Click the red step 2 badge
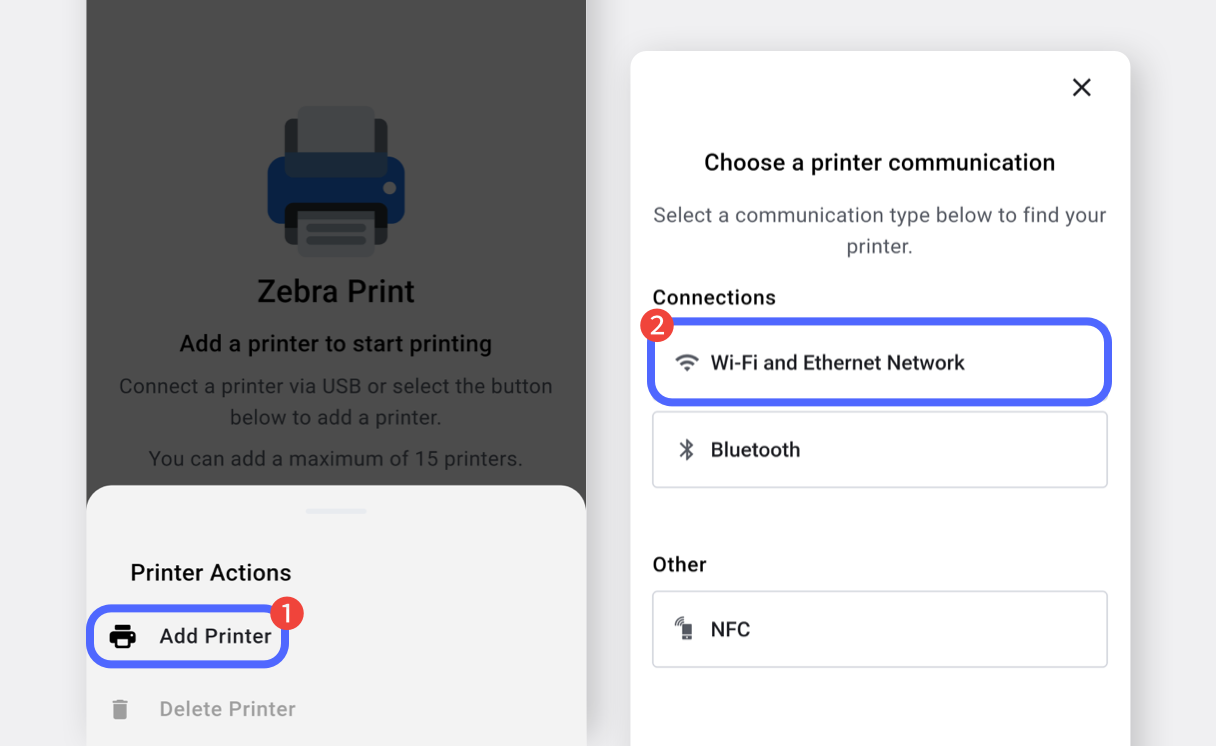Viewport: 1216px width, 746px height. click(x=656, y=325)
